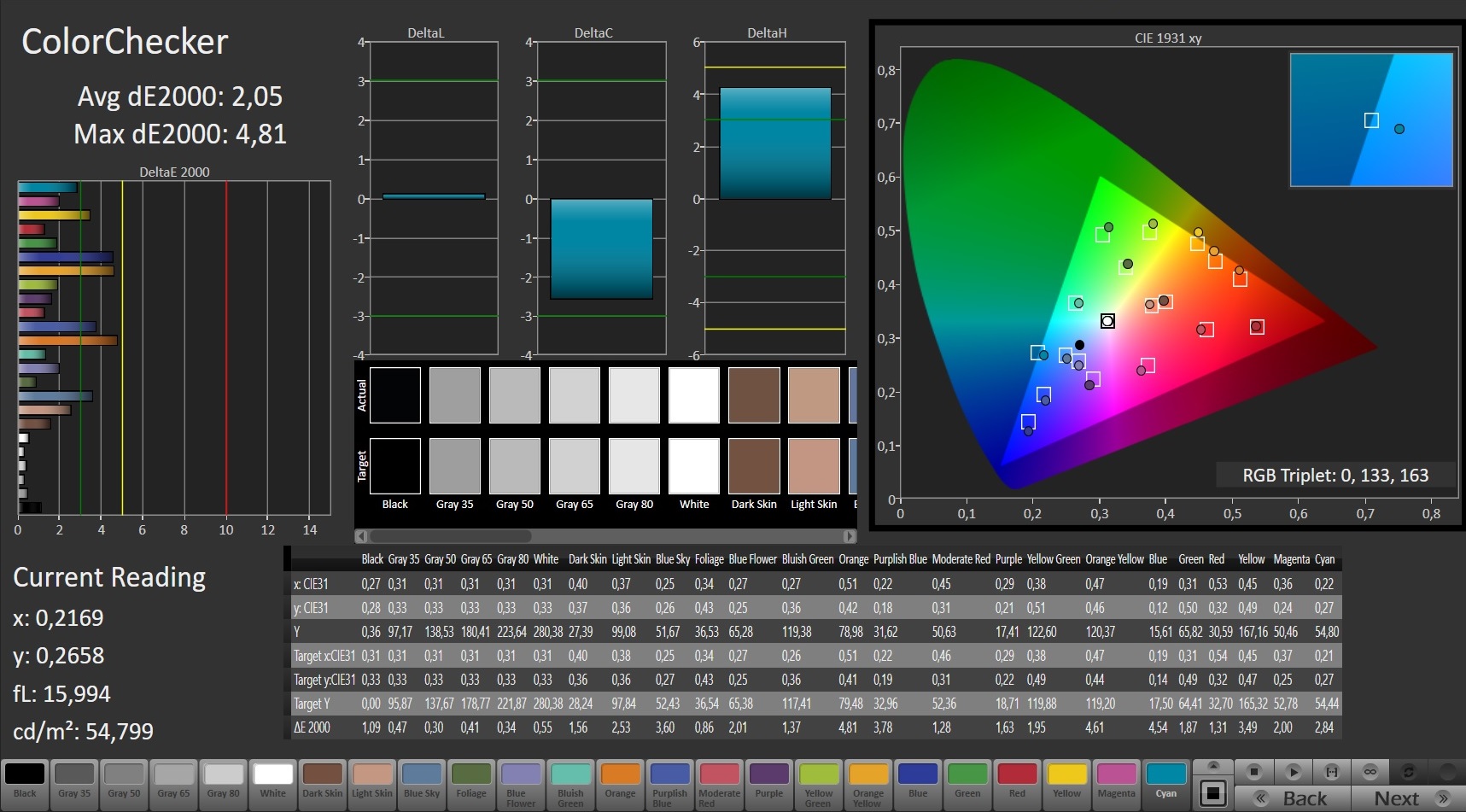Choose the Moderate Red swatch button

pyautogui.click(x=719, y=783)
